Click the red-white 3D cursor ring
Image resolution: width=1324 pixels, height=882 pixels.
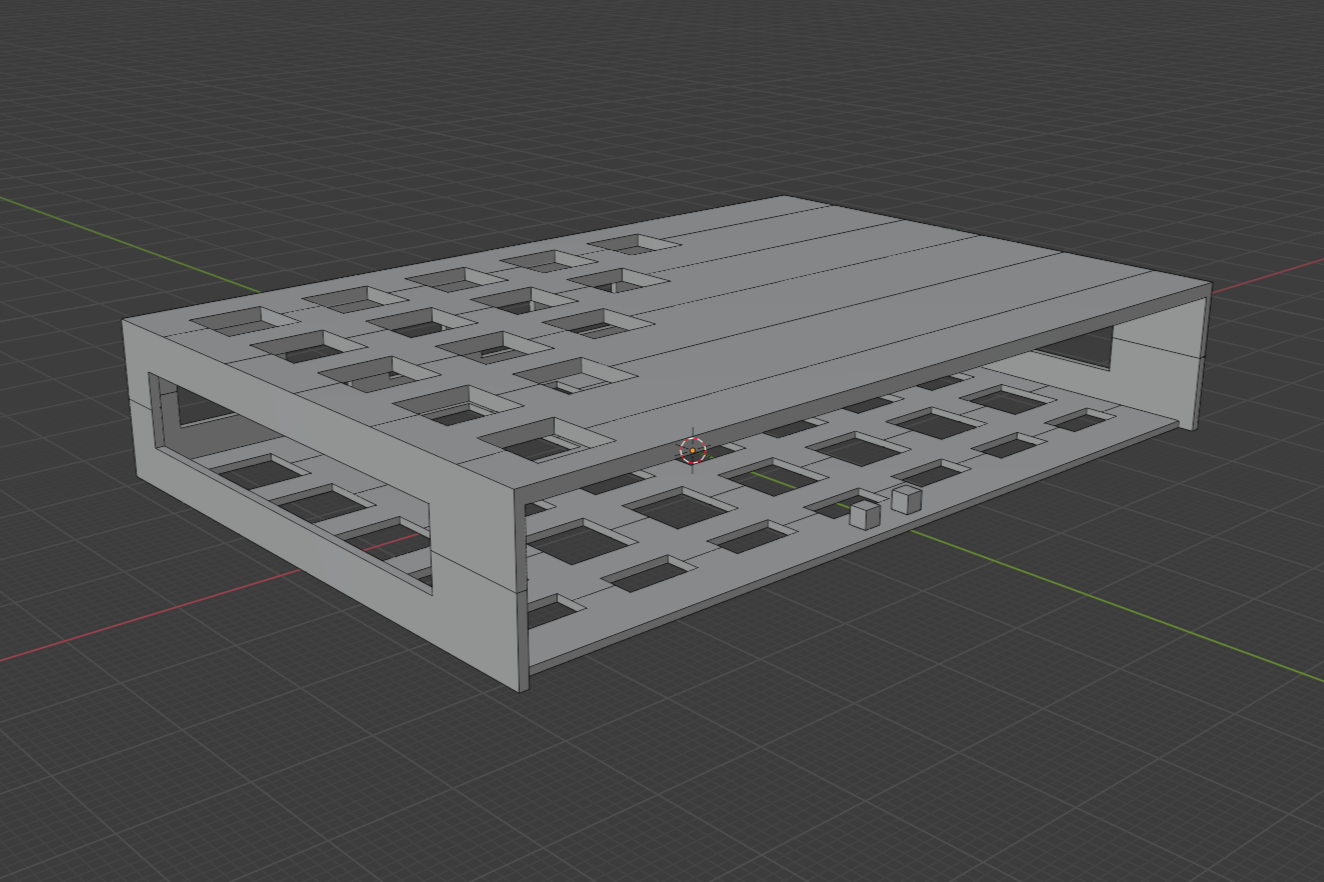point(693,451)
